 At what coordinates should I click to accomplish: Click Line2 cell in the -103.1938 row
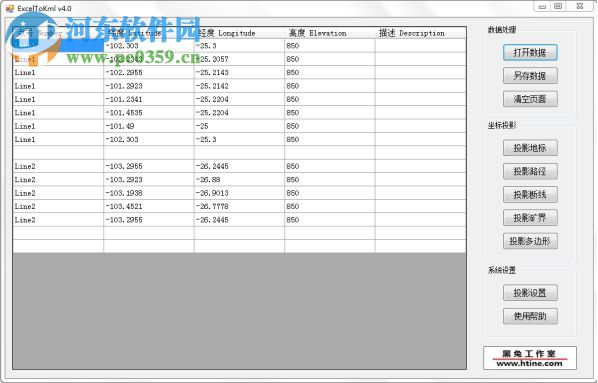(58, 193)
